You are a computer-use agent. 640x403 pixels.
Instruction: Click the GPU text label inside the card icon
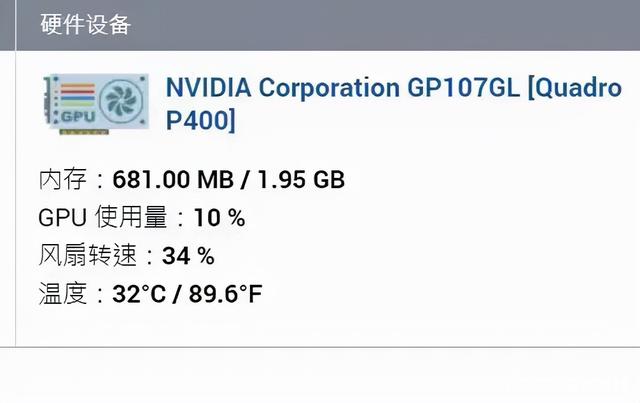(x=77, y=118)
